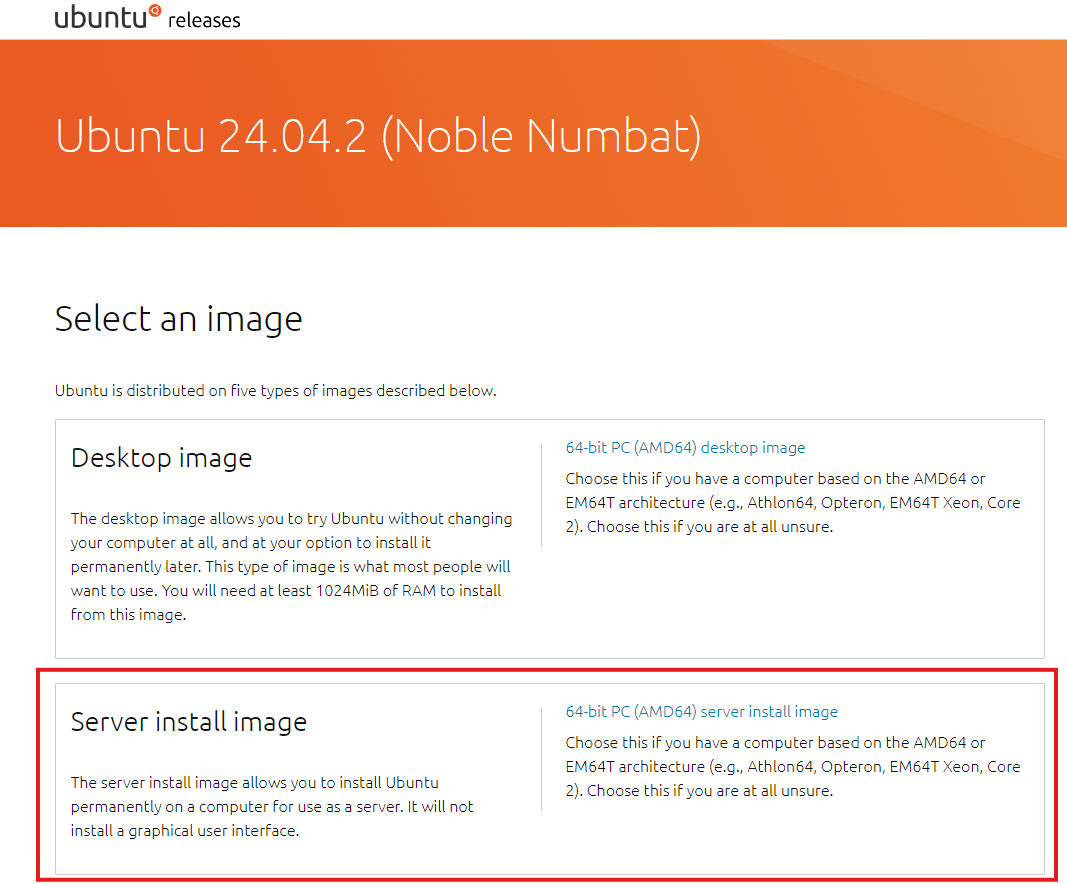Click 'Choose this if' text under server install link
Screen dimensions: 1067x884
pyautogui.click(x=793, y=766)
